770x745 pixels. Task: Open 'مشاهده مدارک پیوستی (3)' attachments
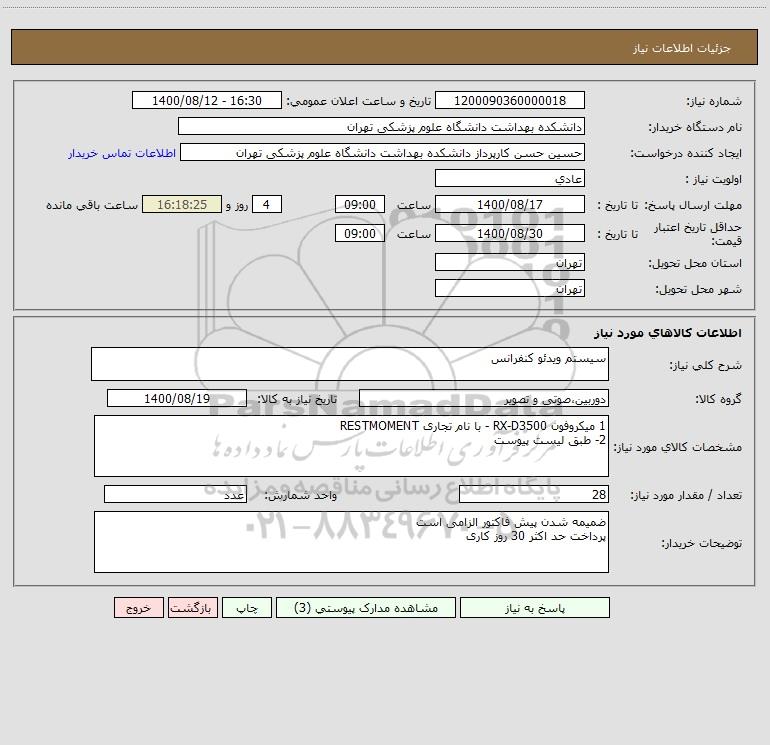366,607
